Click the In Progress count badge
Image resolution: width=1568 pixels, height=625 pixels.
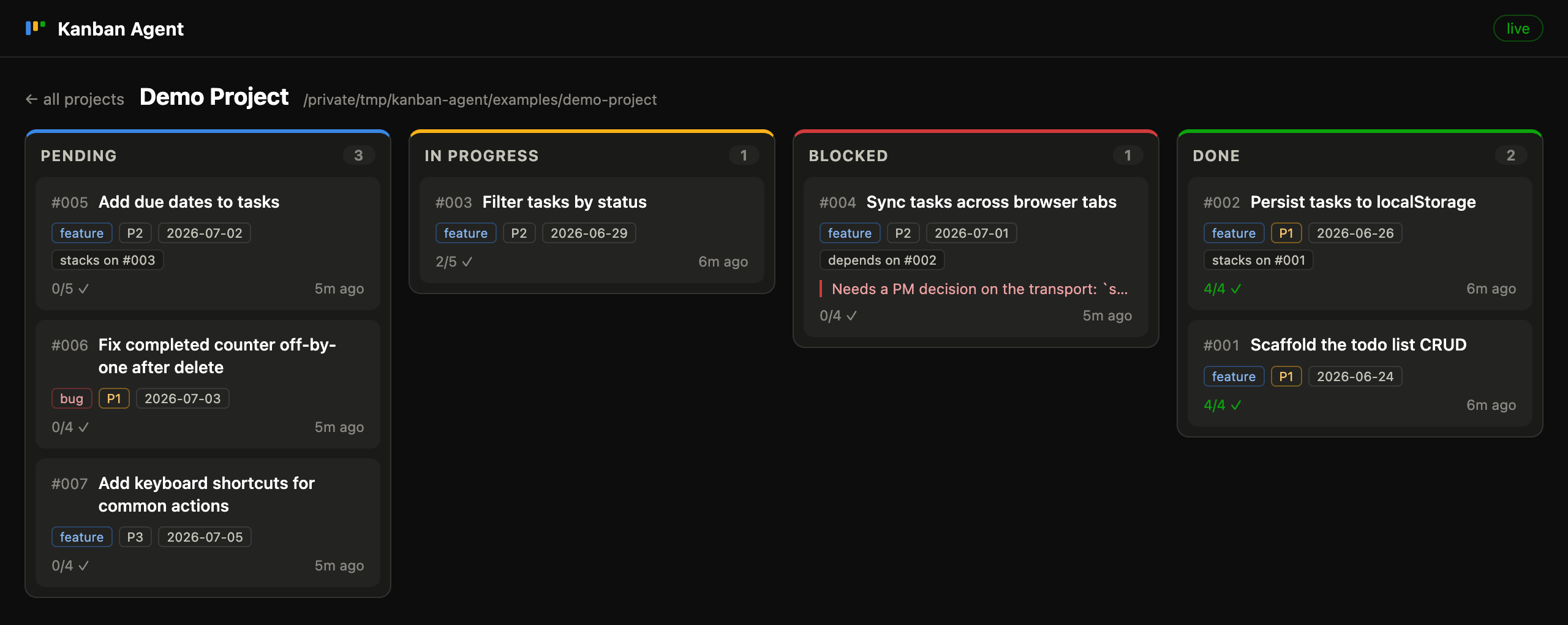pos(744,156)
